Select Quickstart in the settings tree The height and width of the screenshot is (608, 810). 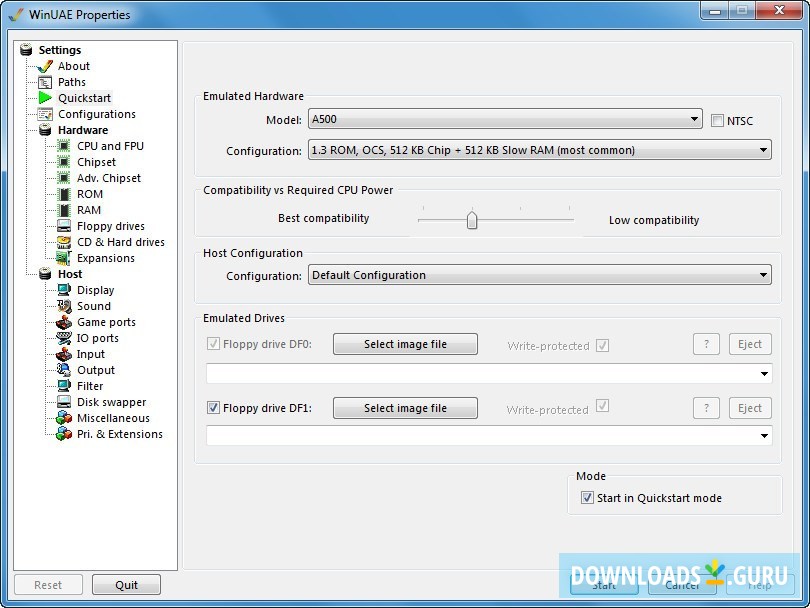point(84,98)
